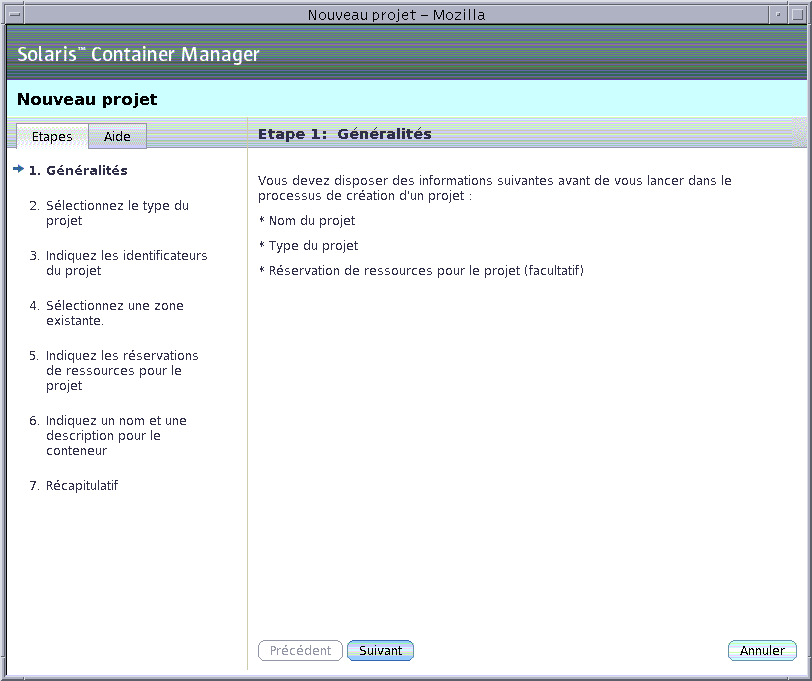812x681 pixels.
Task: Click the Solaris Container Manager banner title
Action: [x=138, y=54]
